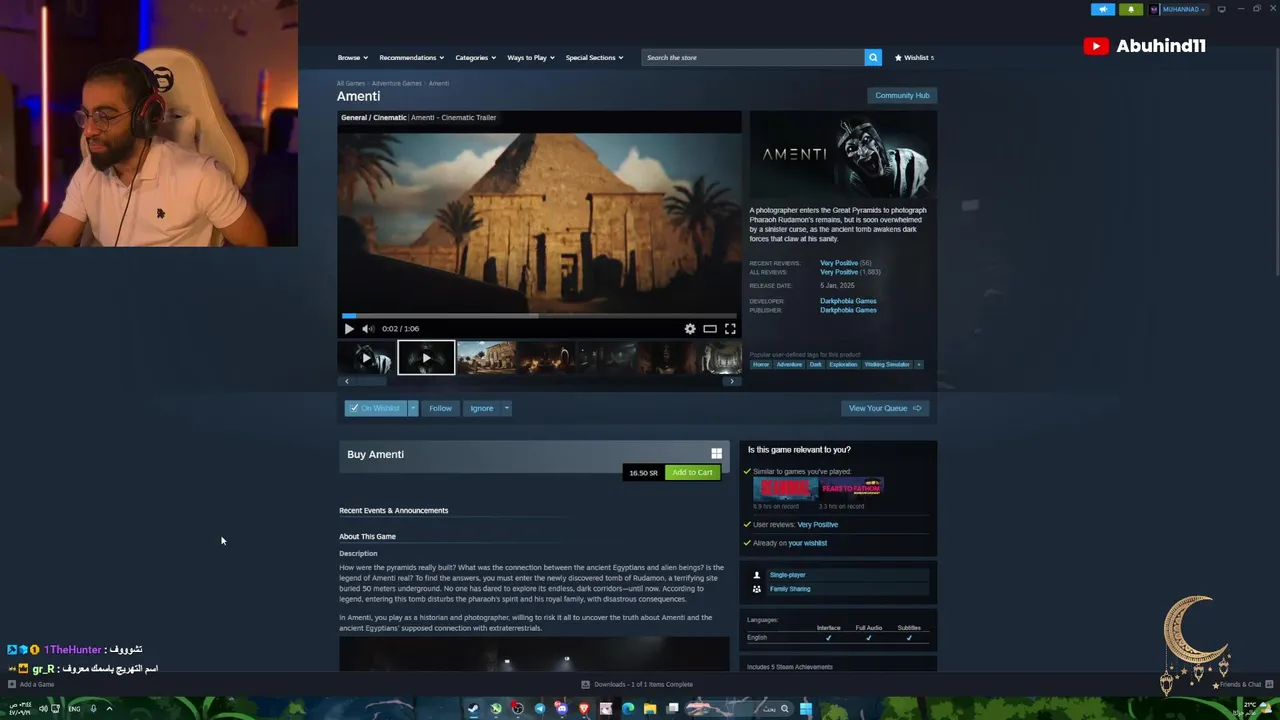Open dropdown arrow next to Ignore
Viewport: 1280px width, 720px height.
[506, 408]
